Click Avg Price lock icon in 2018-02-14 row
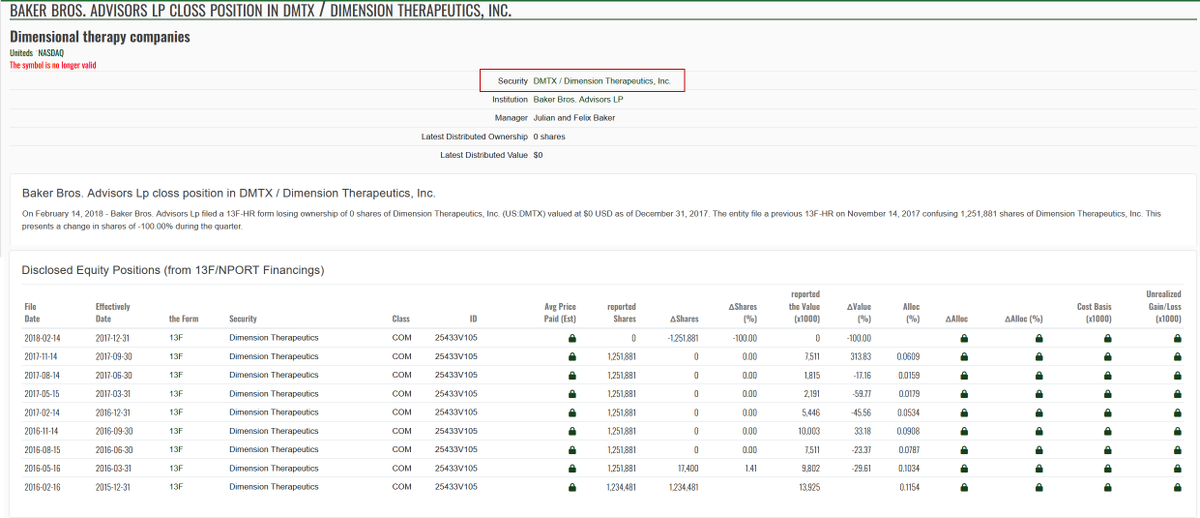Image resolution: width=1200 pixels, height=518 pixels. click(572, 338)
